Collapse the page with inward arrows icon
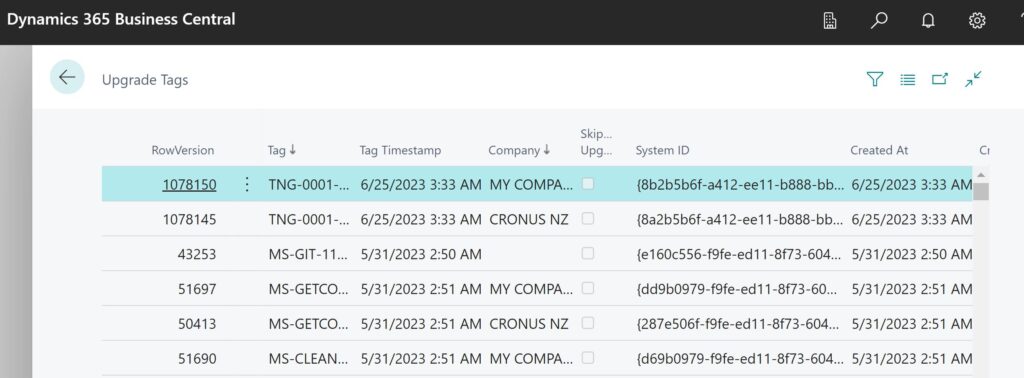Screen dimensions: 1024x378 click(x=973, y=79)
